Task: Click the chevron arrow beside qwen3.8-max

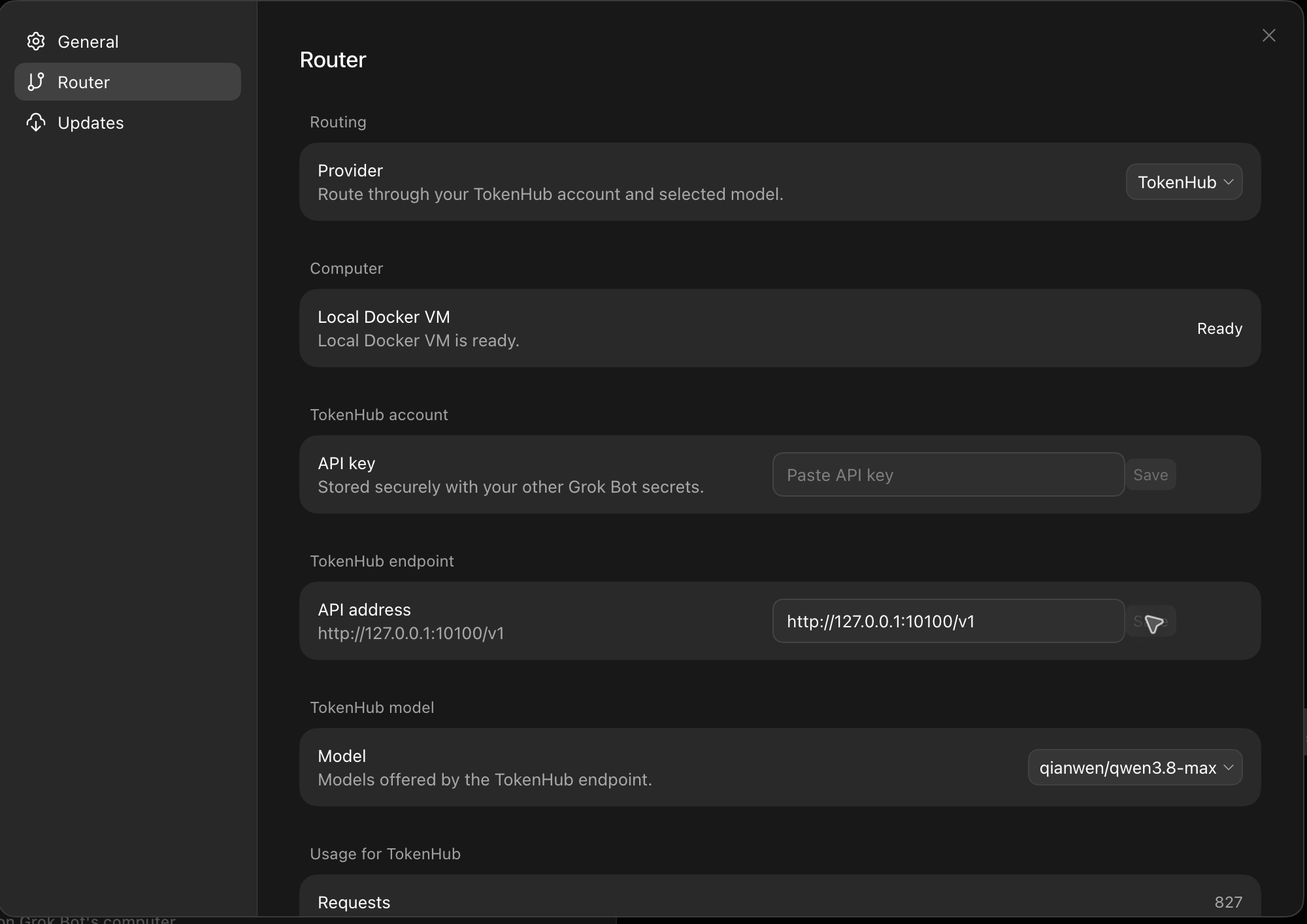Action: click(x=1229, y=767)
